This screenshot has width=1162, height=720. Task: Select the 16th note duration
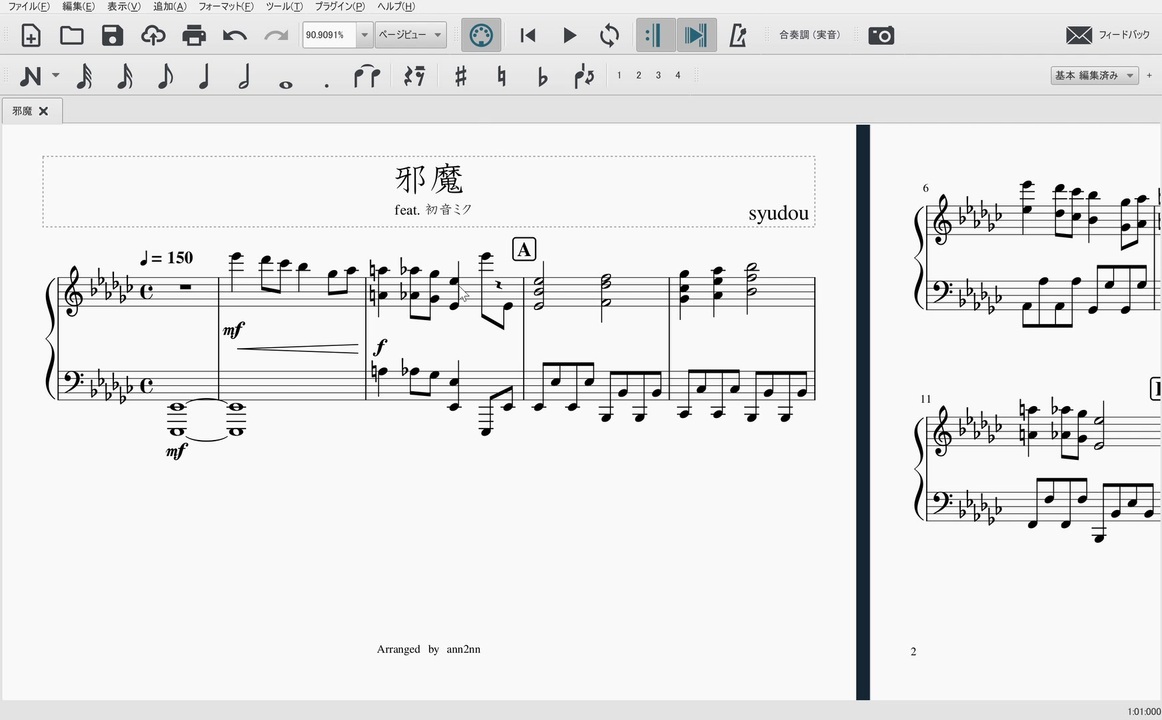click(x=124, y=76)
